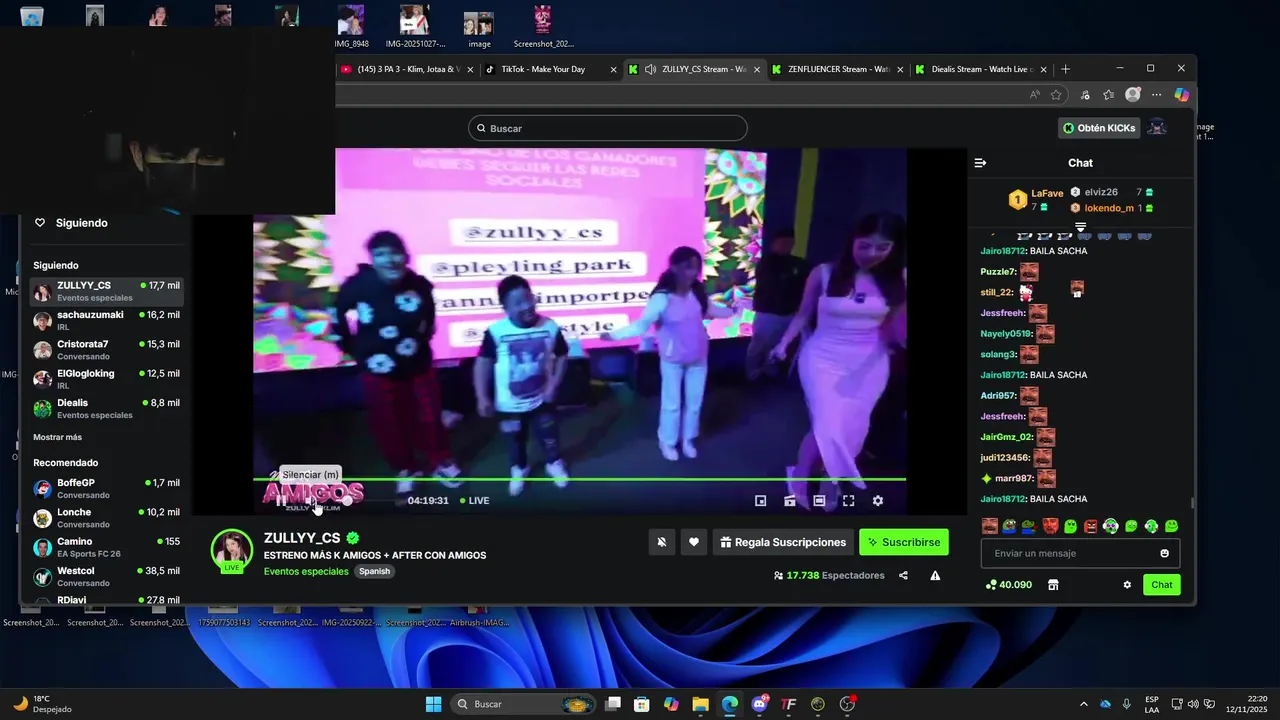
Task: Click the Obtén KICKs button
Action: (x=1099, y=128)
